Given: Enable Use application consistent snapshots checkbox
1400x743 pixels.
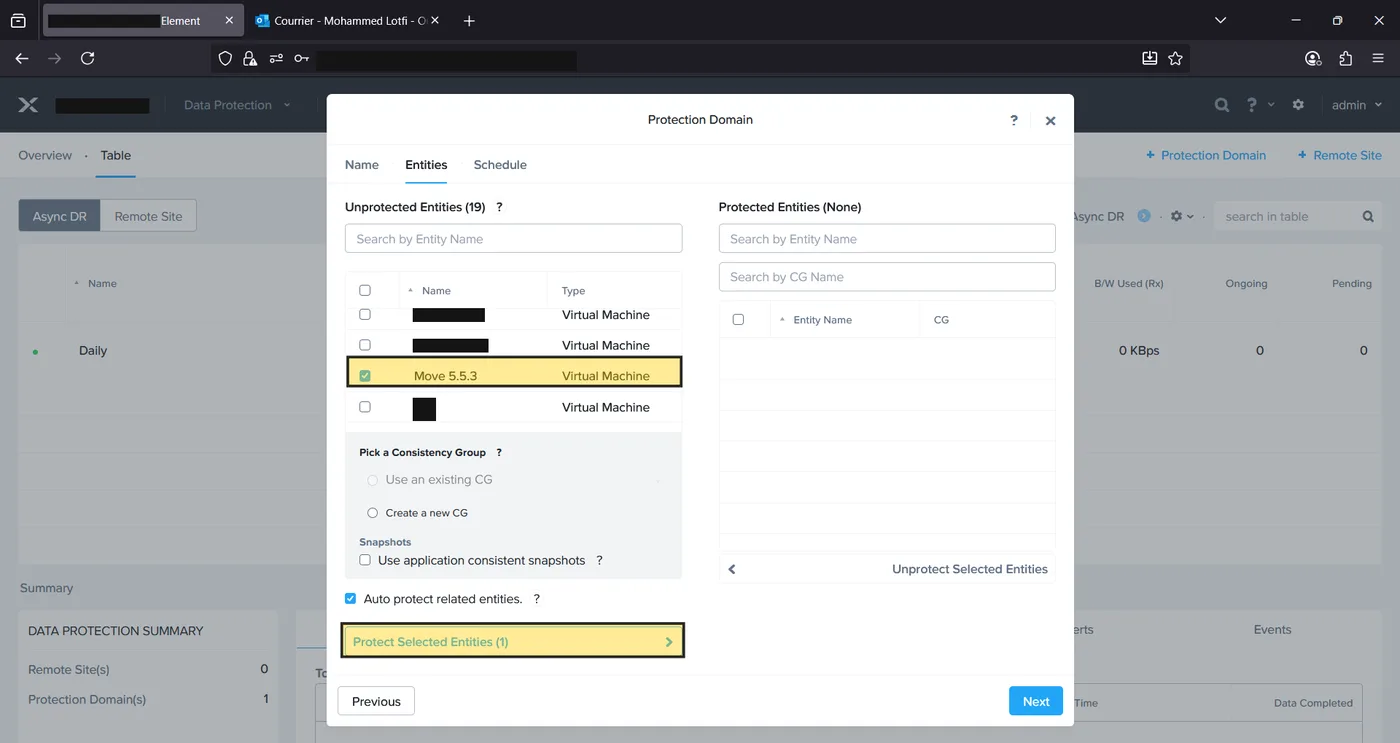Looking at the screenshot, I should point(365,561).
